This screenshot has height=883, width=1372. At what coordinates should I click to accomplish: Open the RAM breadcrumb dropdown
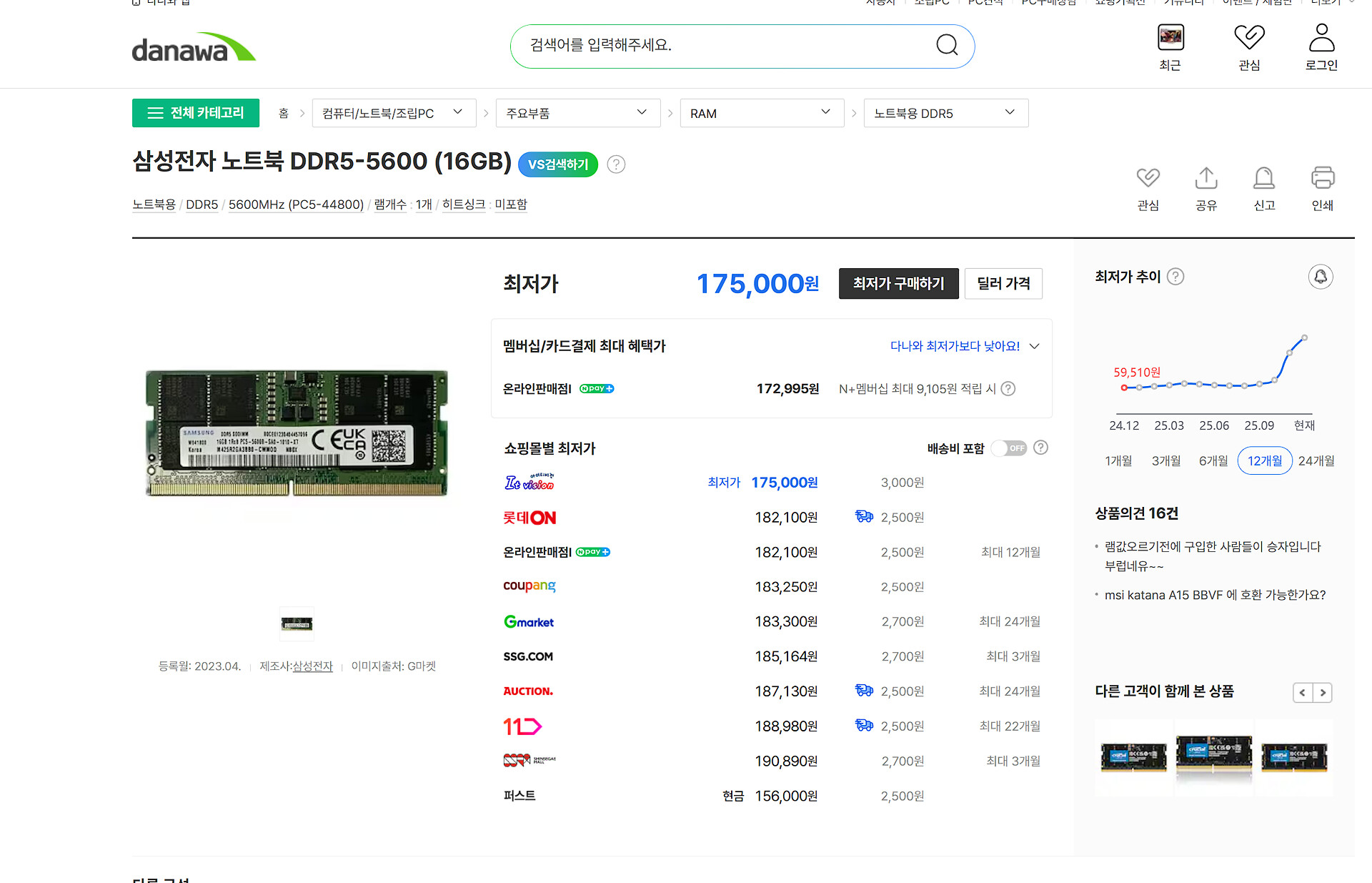761,113
